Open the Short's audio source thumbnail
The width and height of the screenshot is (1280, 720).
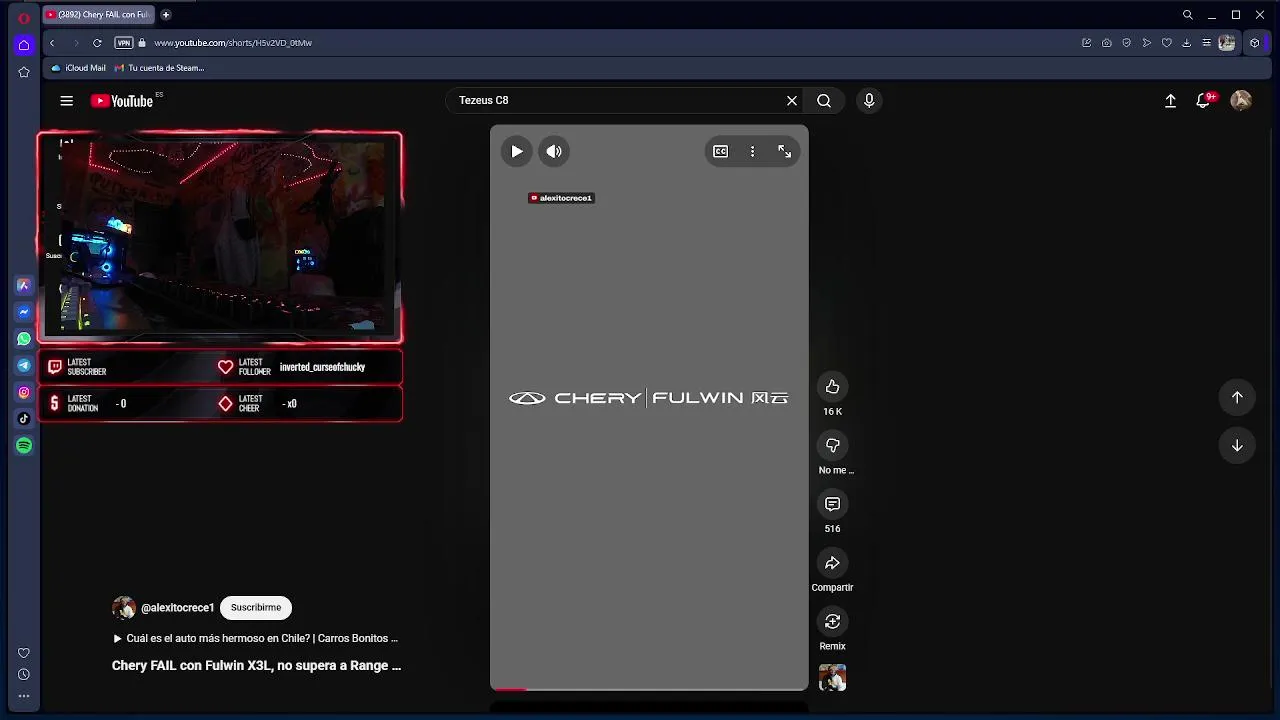832,678
